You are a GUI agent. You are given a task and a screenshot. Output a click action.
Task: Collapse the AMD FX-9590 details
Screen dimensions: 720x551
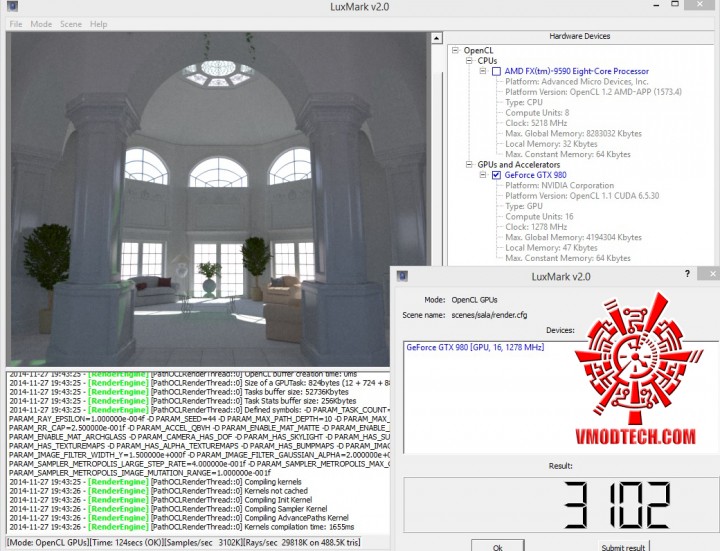coord(483,71)
